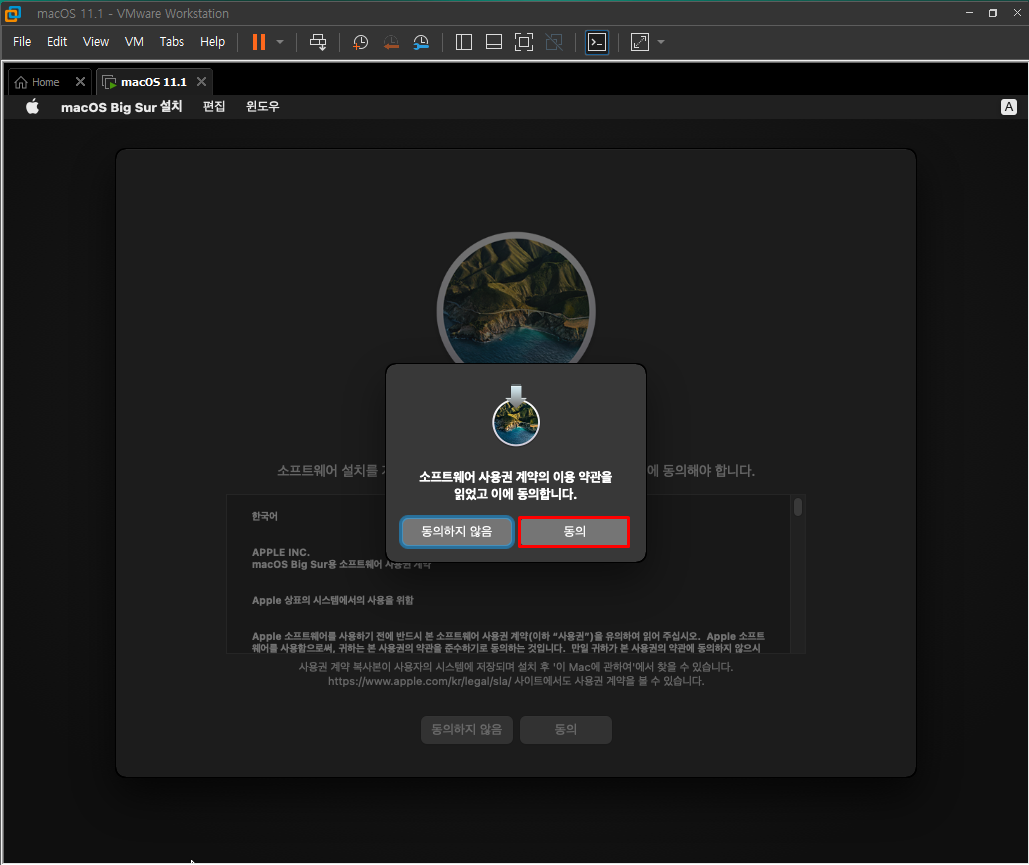Toggle the thumbnail bar view icon

(494, 42)
